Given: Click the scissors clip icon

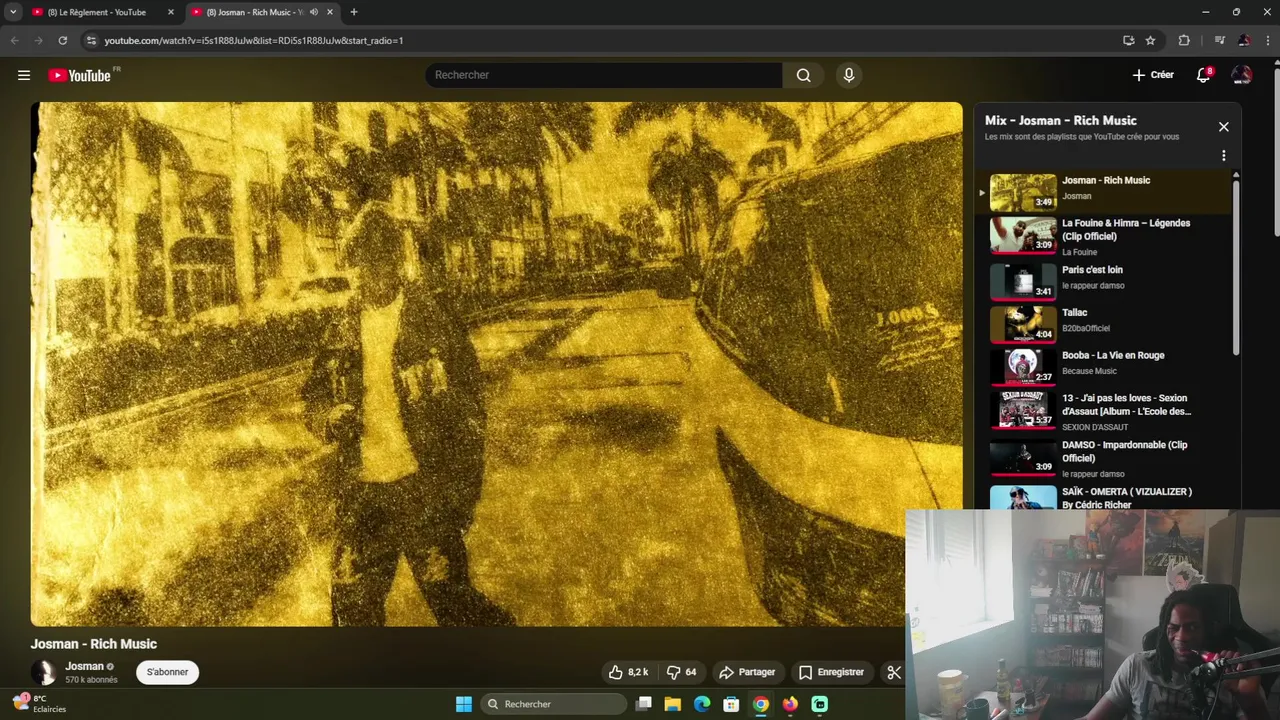Looking at the screenshot, I should 894,672.
